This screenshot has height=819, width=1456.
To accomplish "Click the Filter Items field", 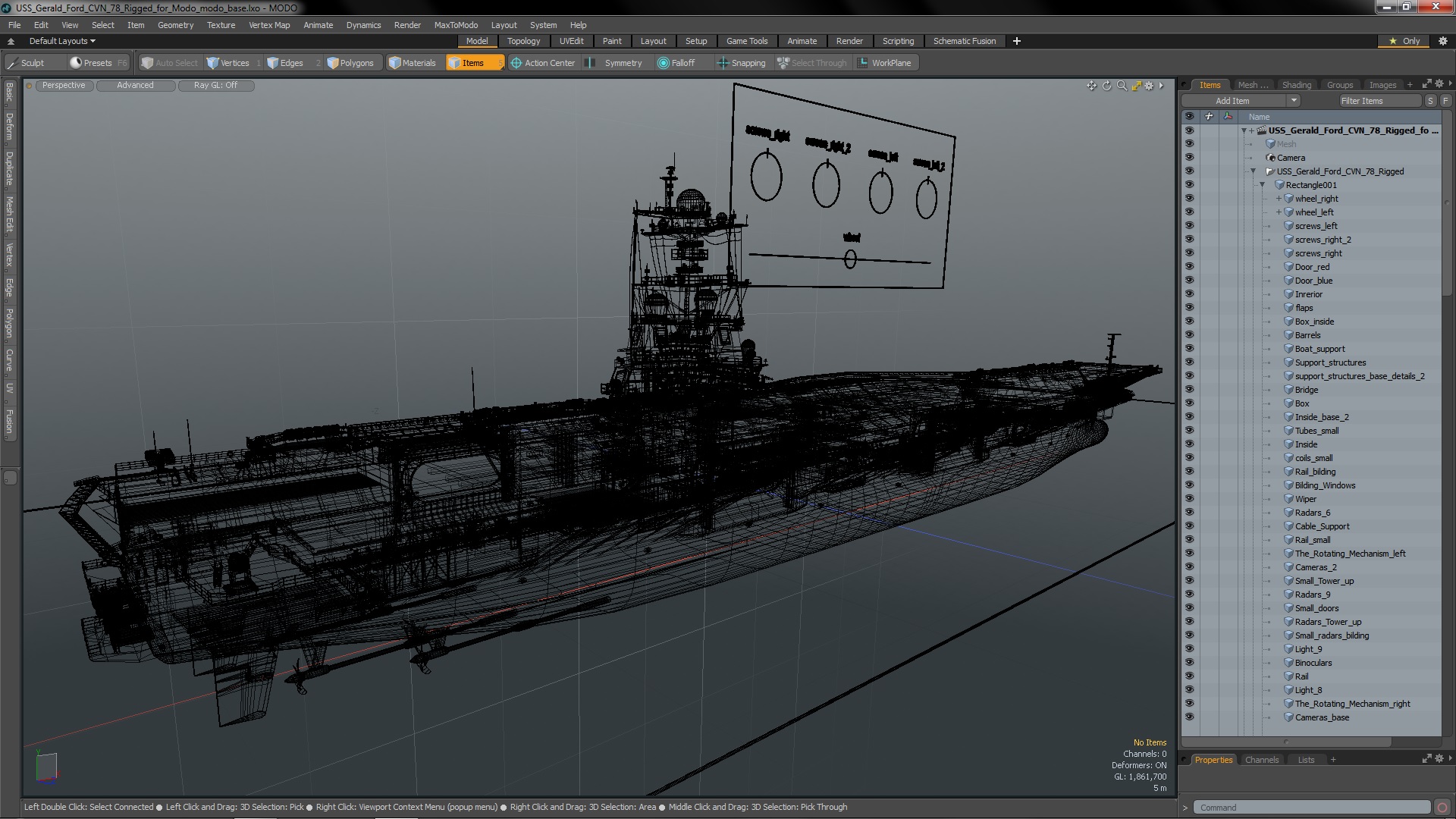I will (x=1379, y=101).
